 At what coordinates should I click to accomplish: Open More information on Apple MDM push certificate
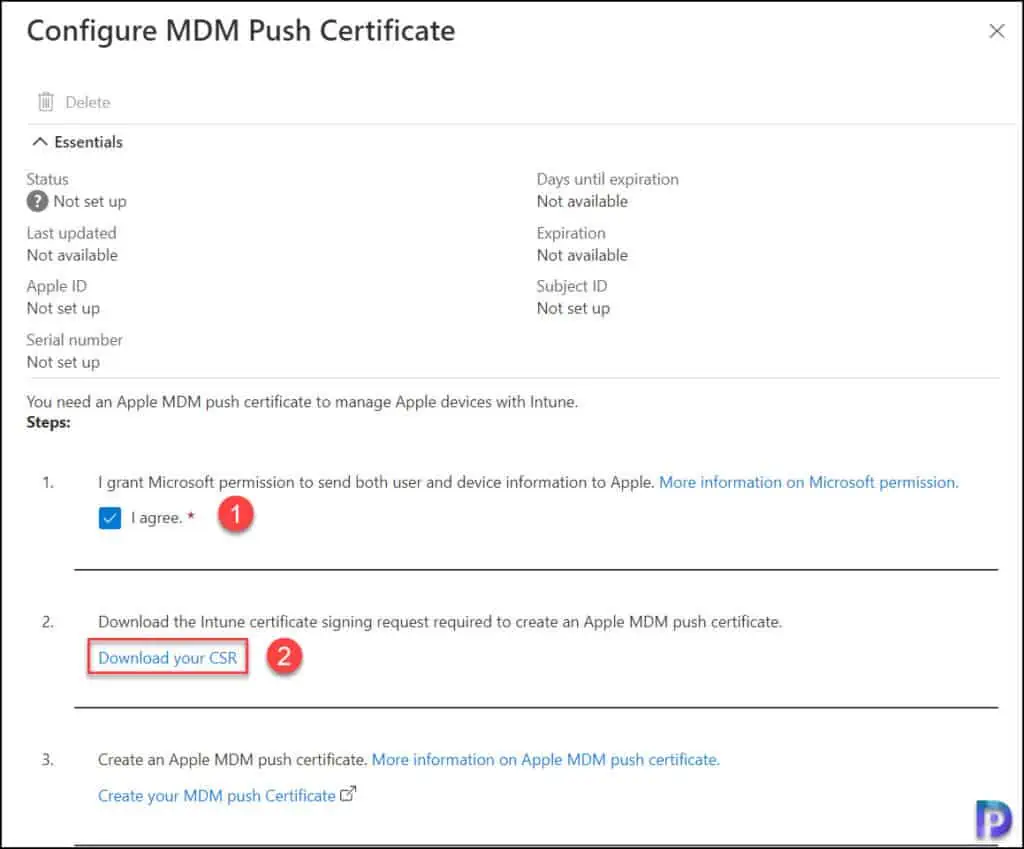(545, 760)
